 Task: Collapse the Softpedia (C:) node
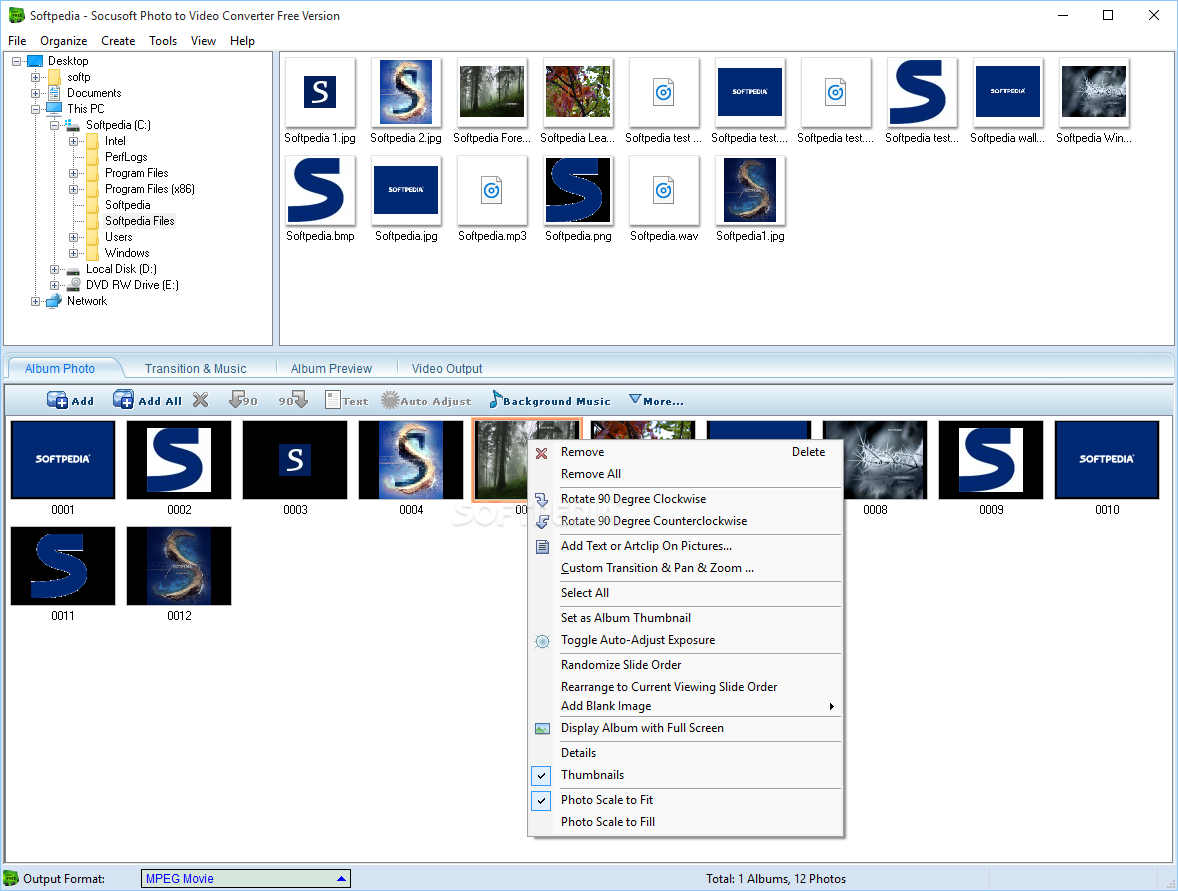(54, 125)
